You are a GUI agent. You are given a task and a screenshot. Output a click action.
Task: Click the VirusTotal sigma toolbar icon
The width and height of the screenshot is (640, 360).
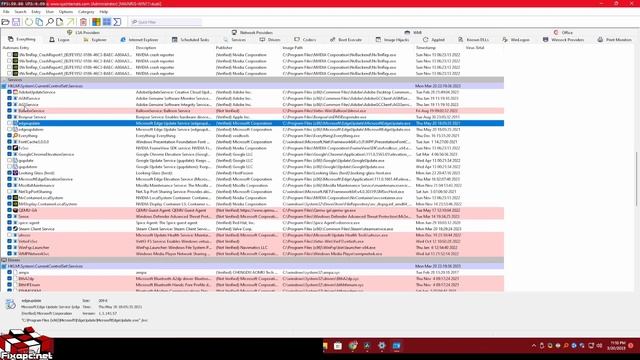(117, 22)
